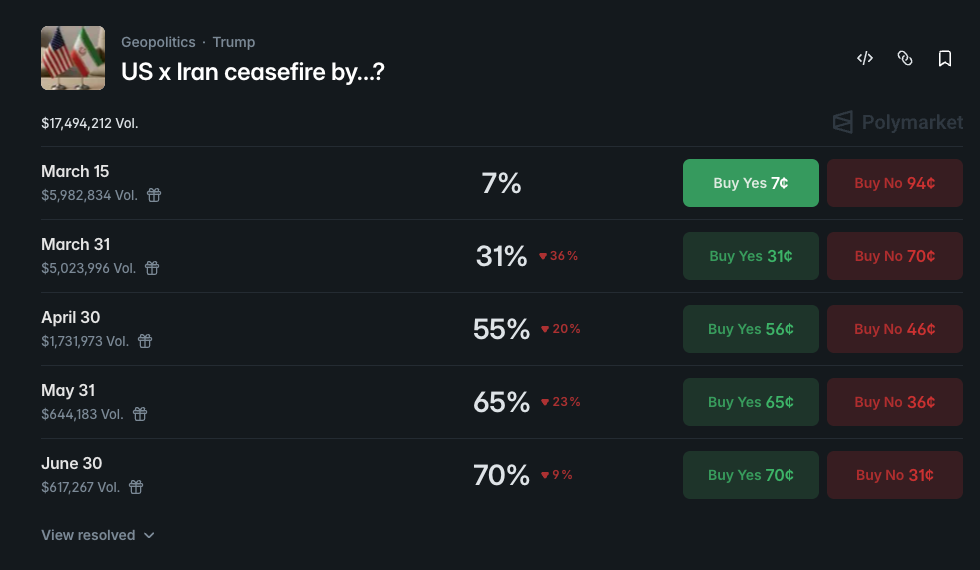Image resolution: width=980 pixels, height=570 pixels.
Task: Click the gift icon beside May 31 volume
Action: pyautogui.click(x=140, y=414)
